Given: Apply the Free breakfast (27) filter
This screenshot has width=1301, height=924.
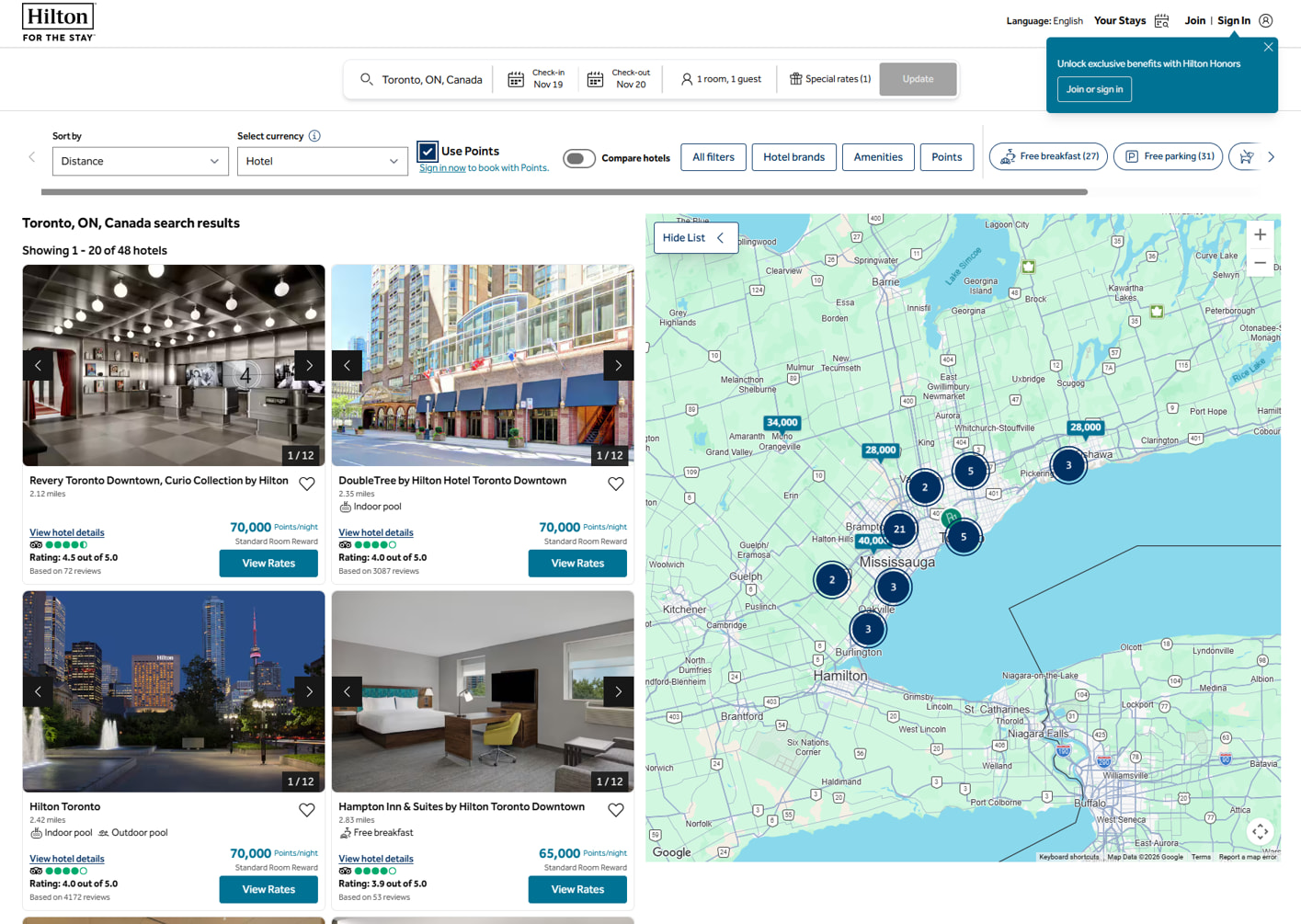Looking at the screenshot, I should click(x=1048, y=156).
